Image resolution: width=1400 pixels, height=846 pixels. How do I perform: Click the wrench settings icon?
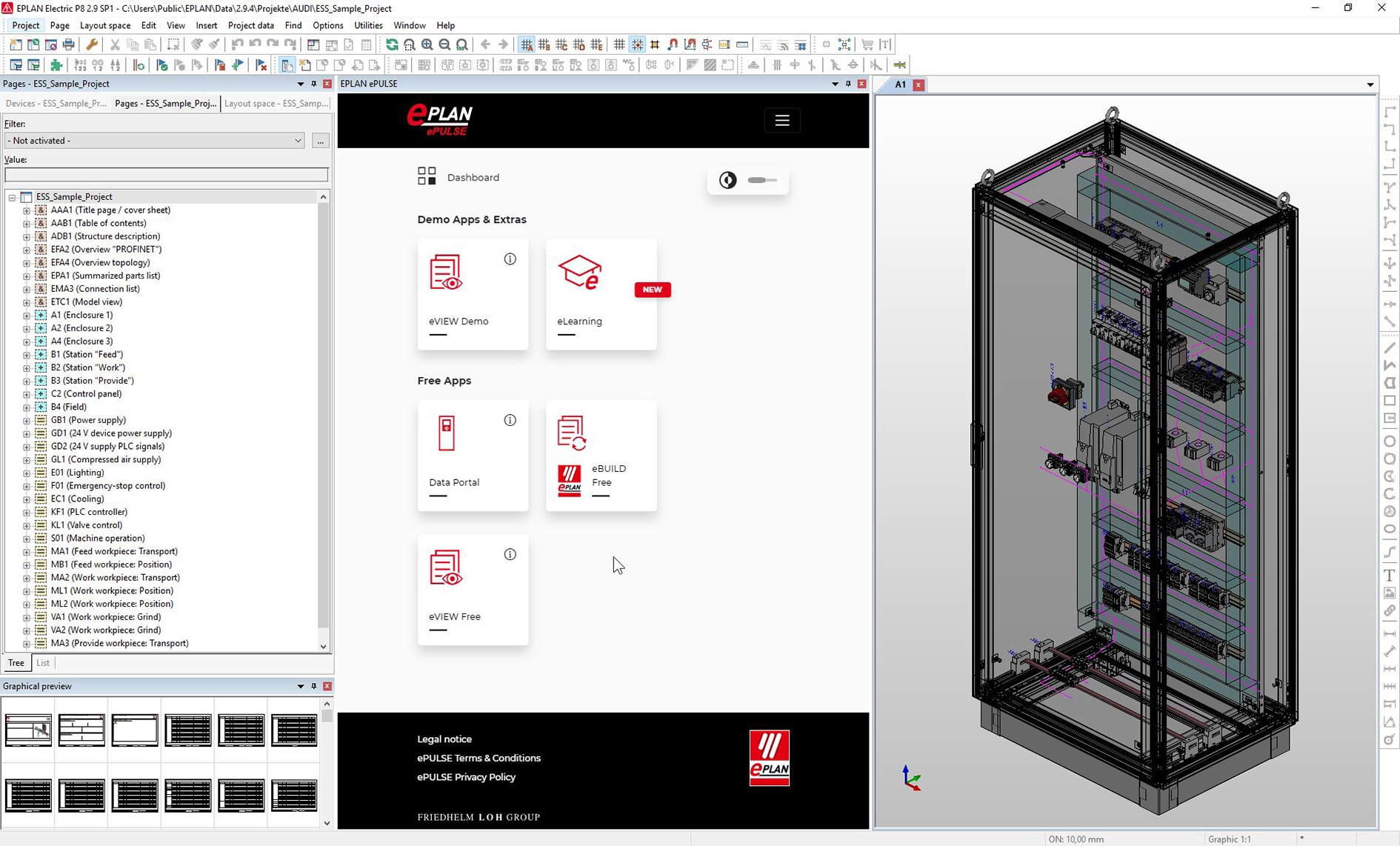[92, 45]
